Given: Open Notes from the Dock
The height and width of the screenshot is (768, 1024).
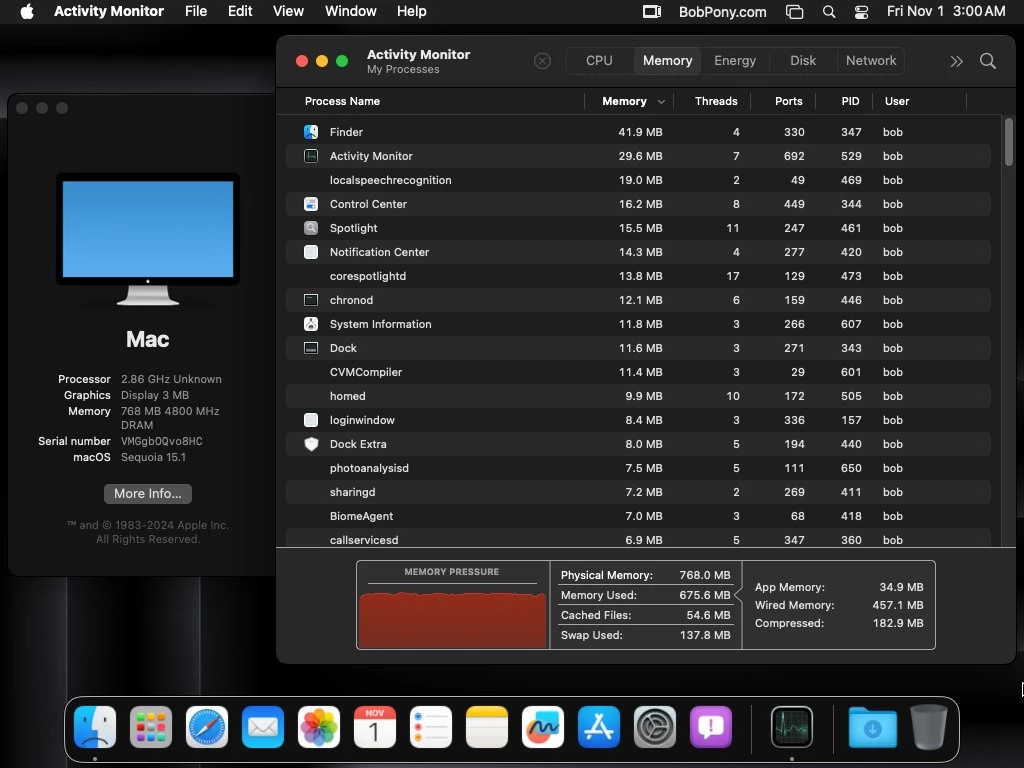Looking at the screenshot, I should click(487, 727).
